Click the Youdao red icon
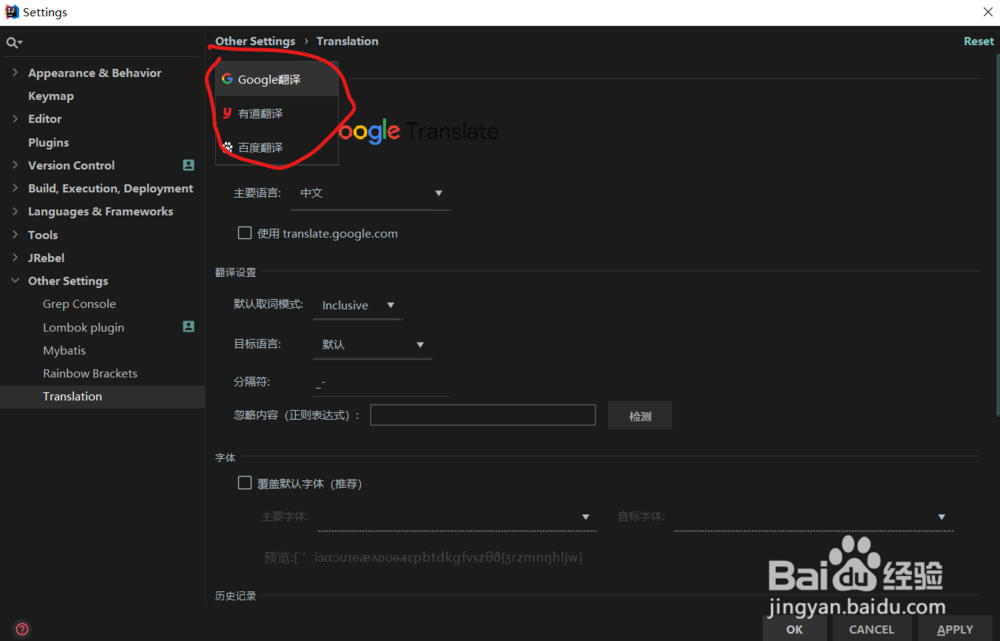The image size is (1000, 641). [227, 113]
